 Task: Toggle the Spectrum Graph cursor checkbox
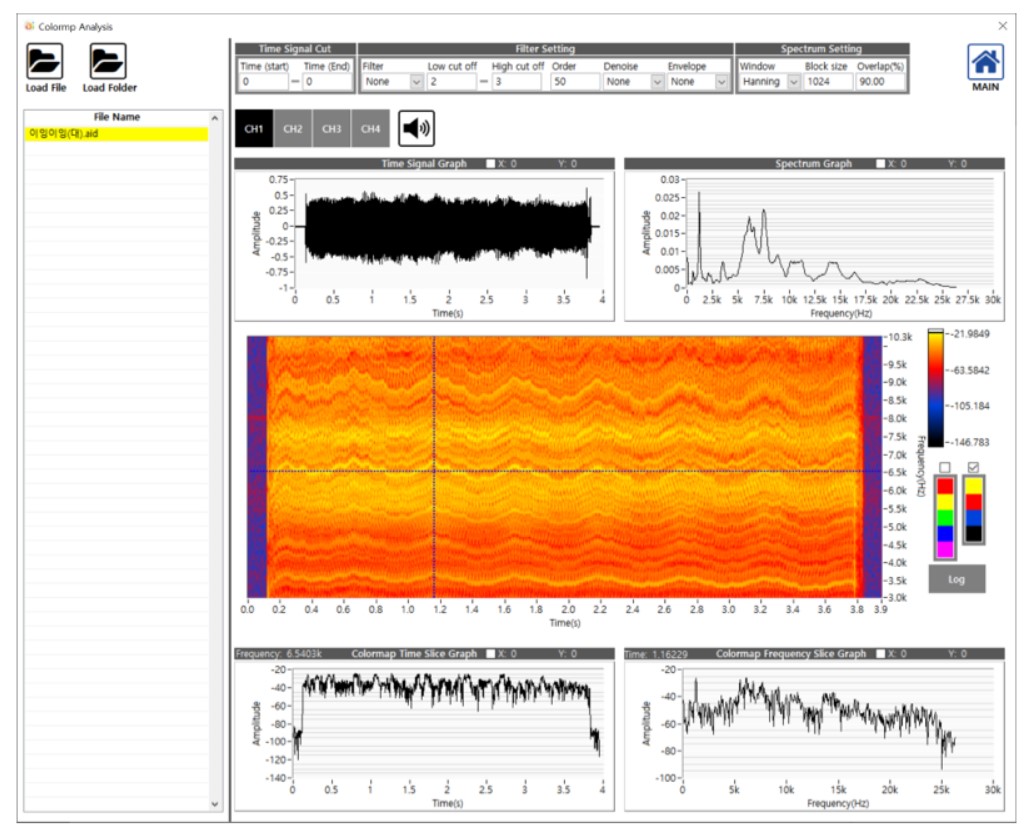880,164
